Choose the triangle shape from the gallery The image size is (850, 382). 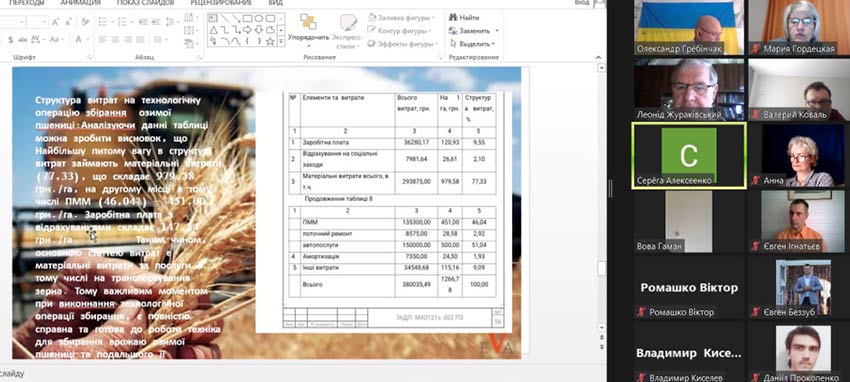coord(214,30)
